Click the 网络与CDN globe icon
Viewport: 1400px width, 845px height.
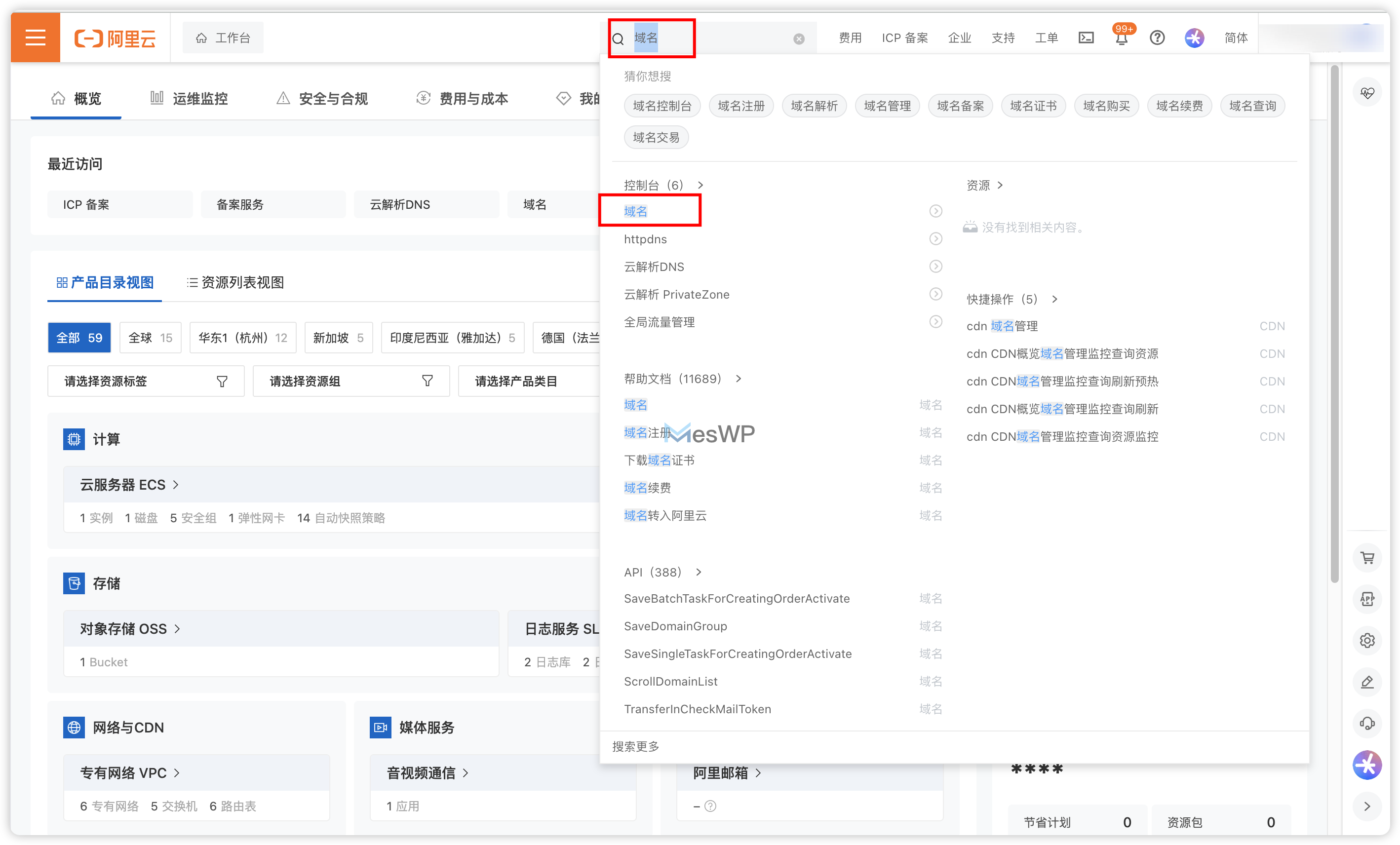tap(74, 728)
